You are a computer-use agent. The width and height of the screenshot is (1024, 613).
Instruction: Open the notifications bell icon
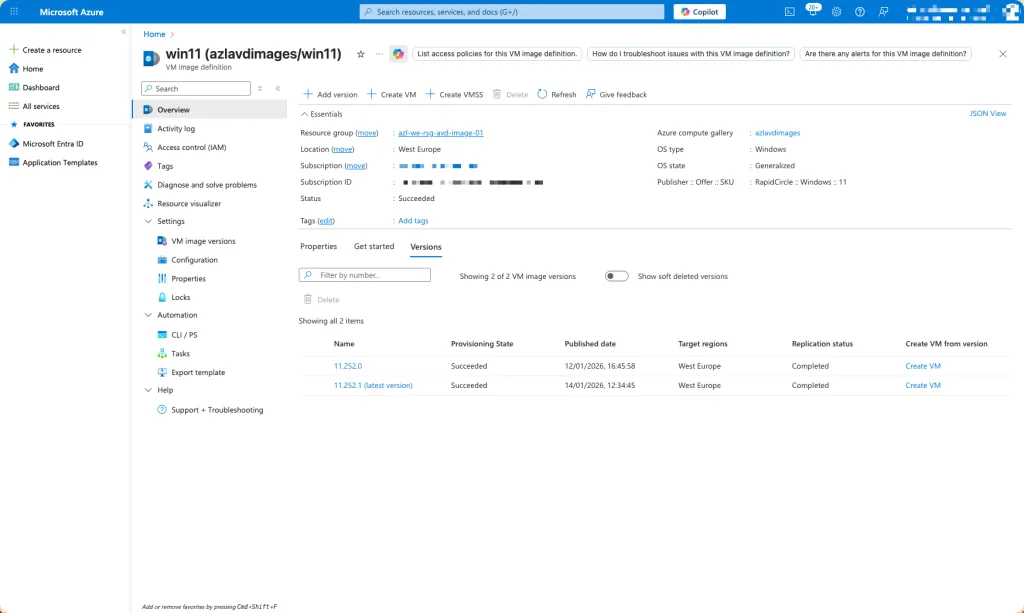click(x=813, y=12)
